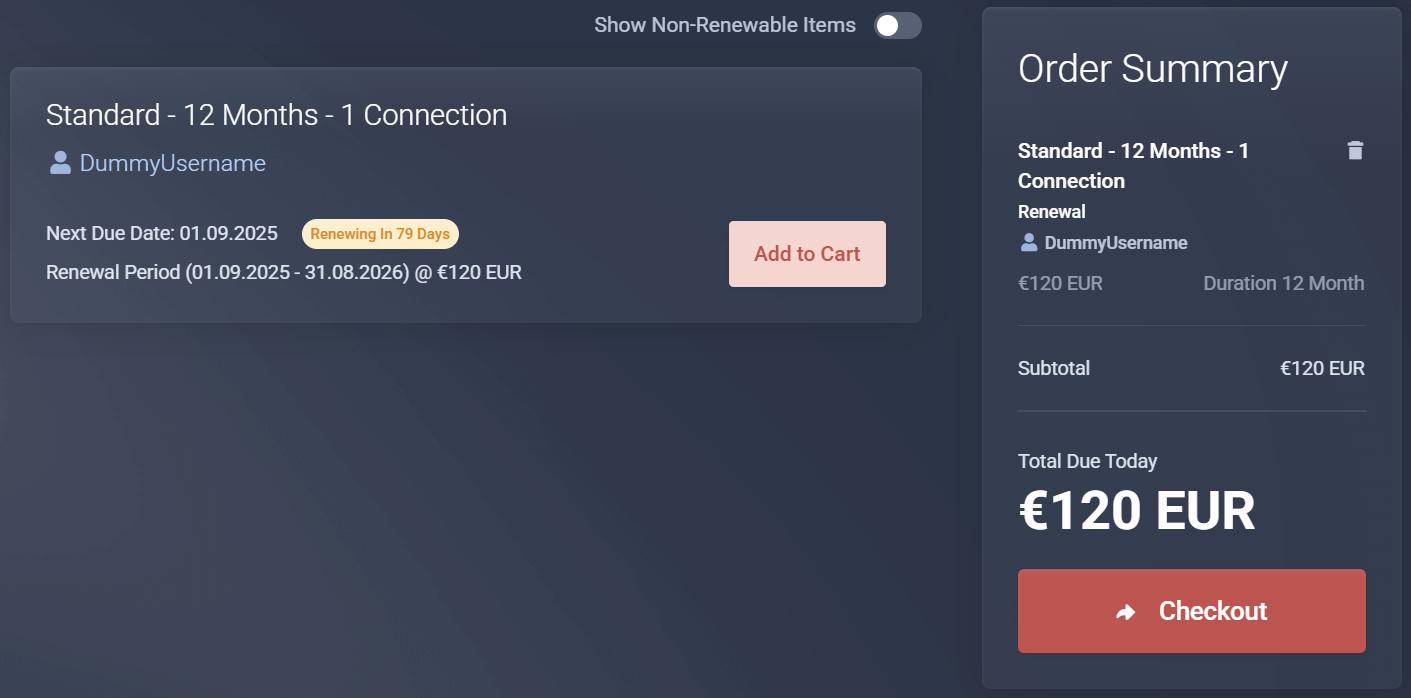The image size is (1411, 698).
Task: Add the Standard plan to the cart
Action: coord(806,253)
